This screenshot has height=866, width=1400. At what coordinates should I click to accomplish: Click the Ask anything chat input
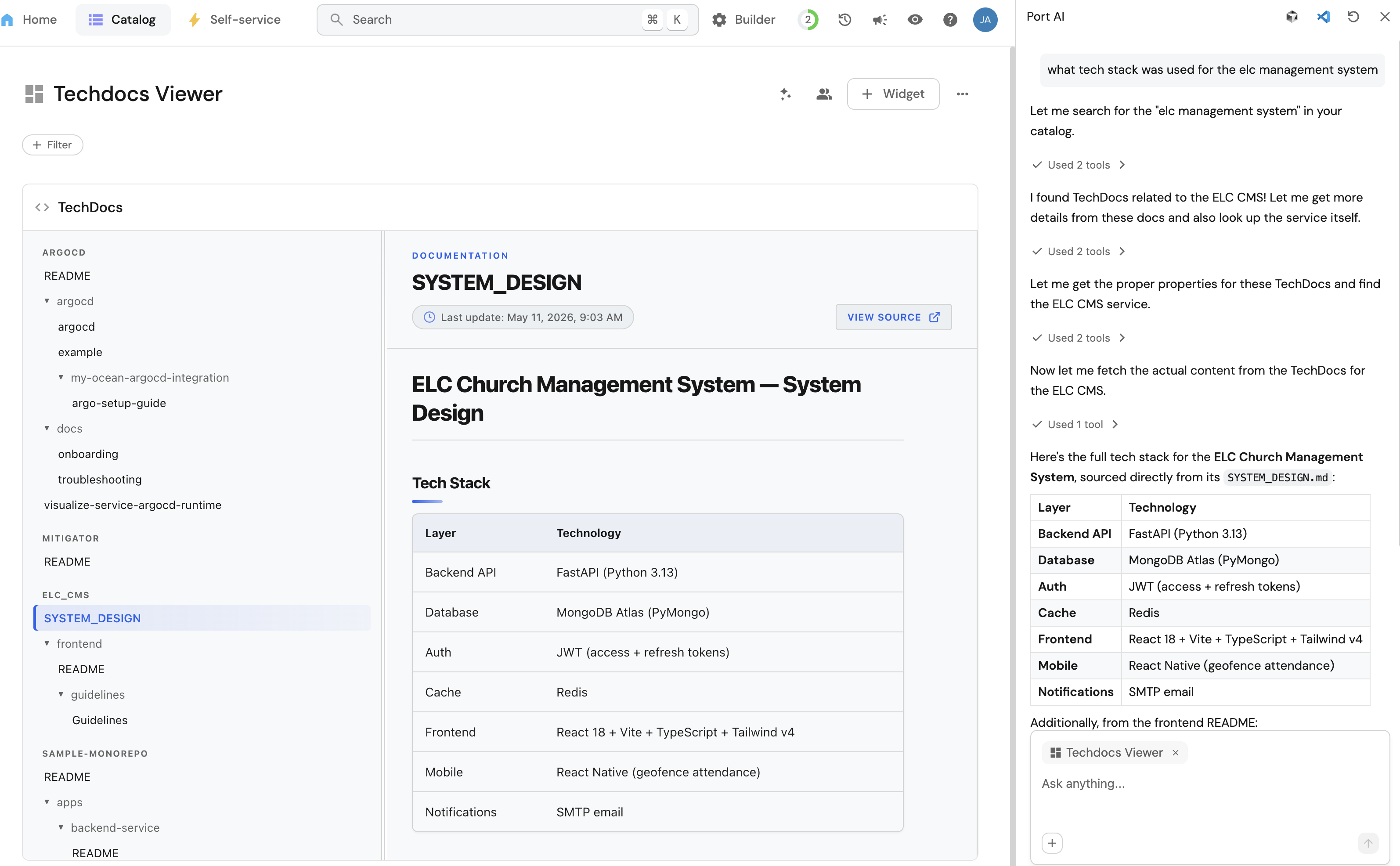point(1208,783)
